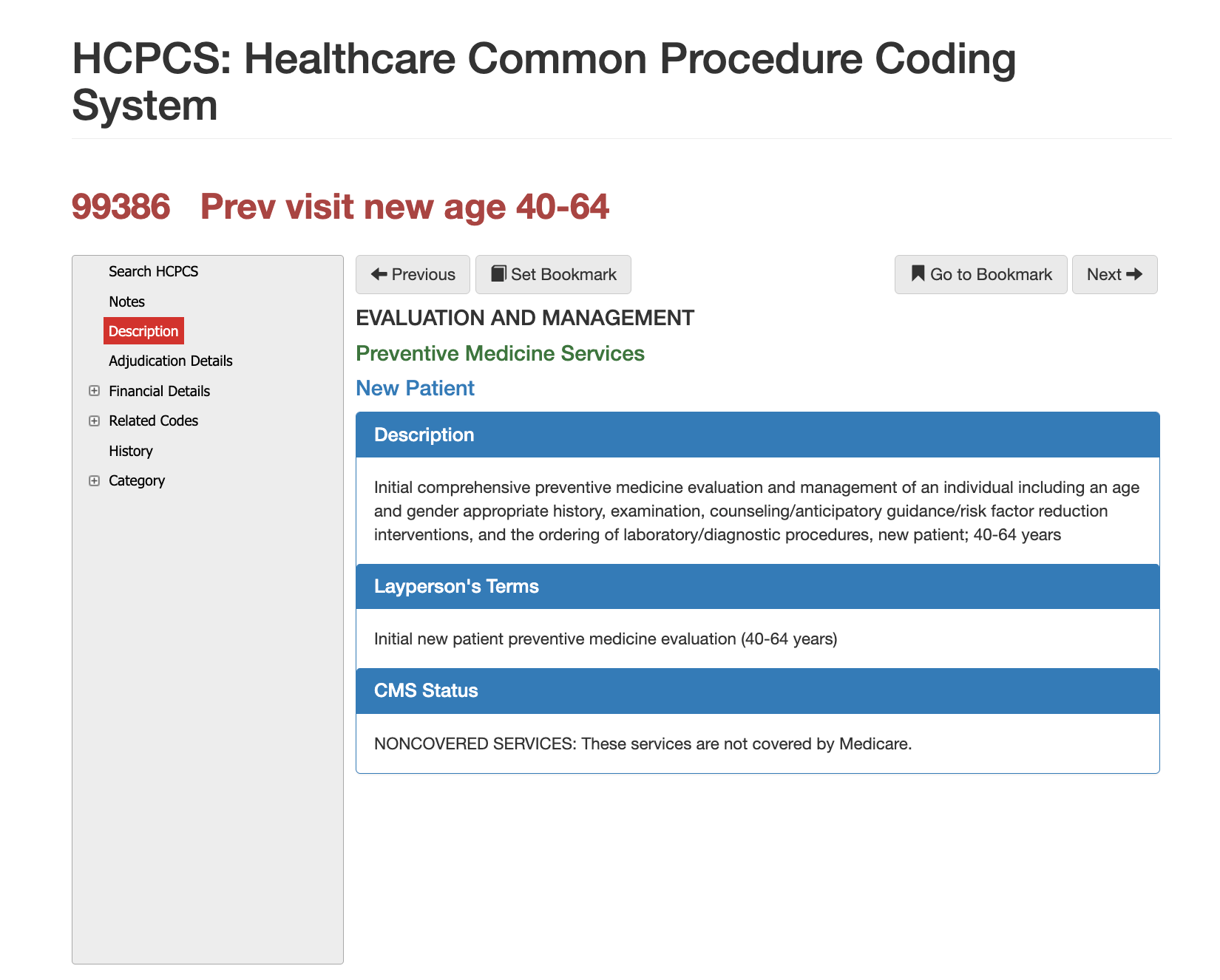Expand the Related Codes section
The image size is (1220, 980).
(x=94, y=421)
